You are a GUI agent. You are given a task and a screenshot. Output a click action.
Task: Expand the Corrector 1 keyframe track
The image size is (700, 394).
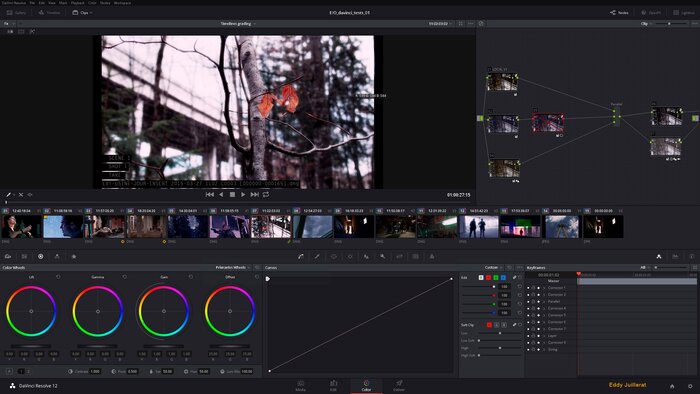click(544, 288)
